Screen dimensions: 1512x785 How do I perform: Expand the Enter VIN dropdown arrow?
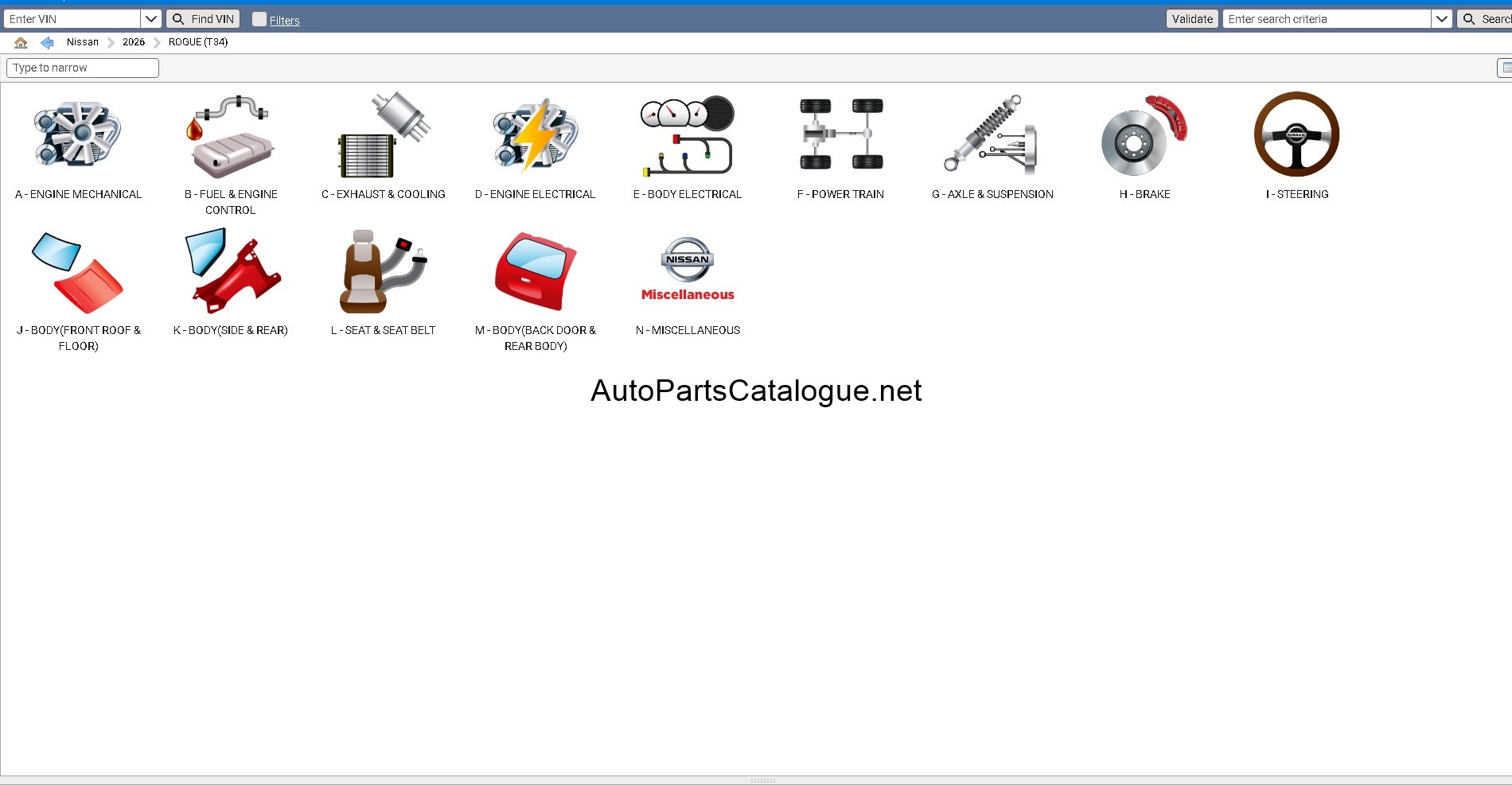click(x=151, y=19)
